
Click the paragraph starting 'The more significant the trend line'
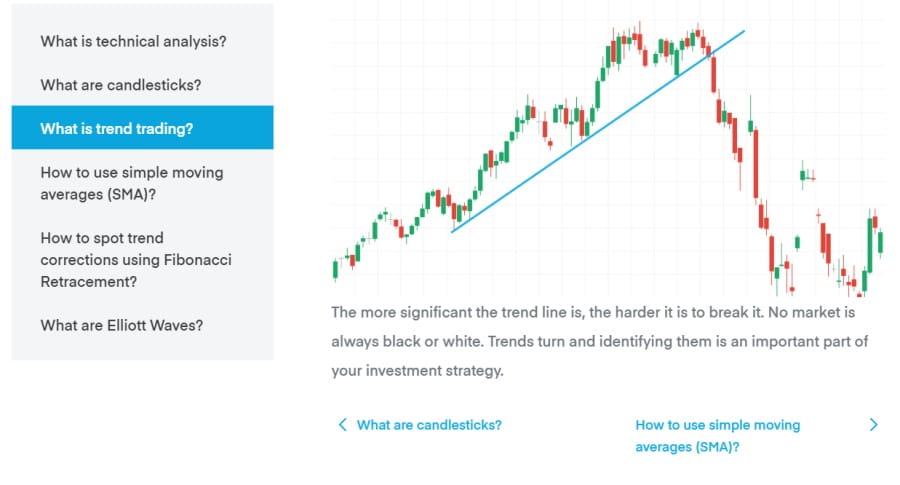pos(599,342)
